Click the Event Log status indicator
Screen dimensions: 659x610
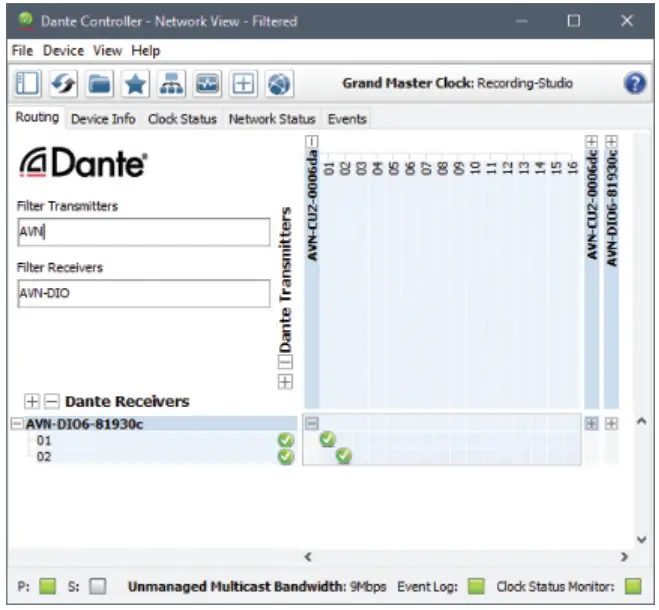476,586
